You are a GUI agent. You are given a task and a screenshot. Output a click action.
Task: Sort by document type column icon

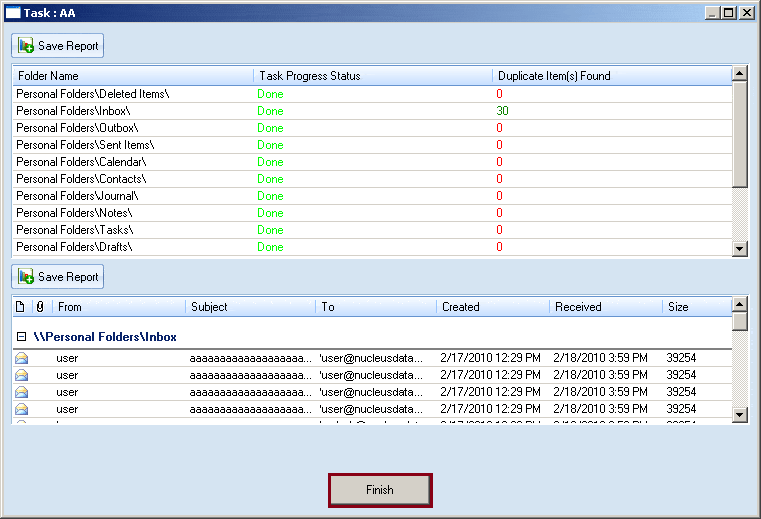[21, 307]
